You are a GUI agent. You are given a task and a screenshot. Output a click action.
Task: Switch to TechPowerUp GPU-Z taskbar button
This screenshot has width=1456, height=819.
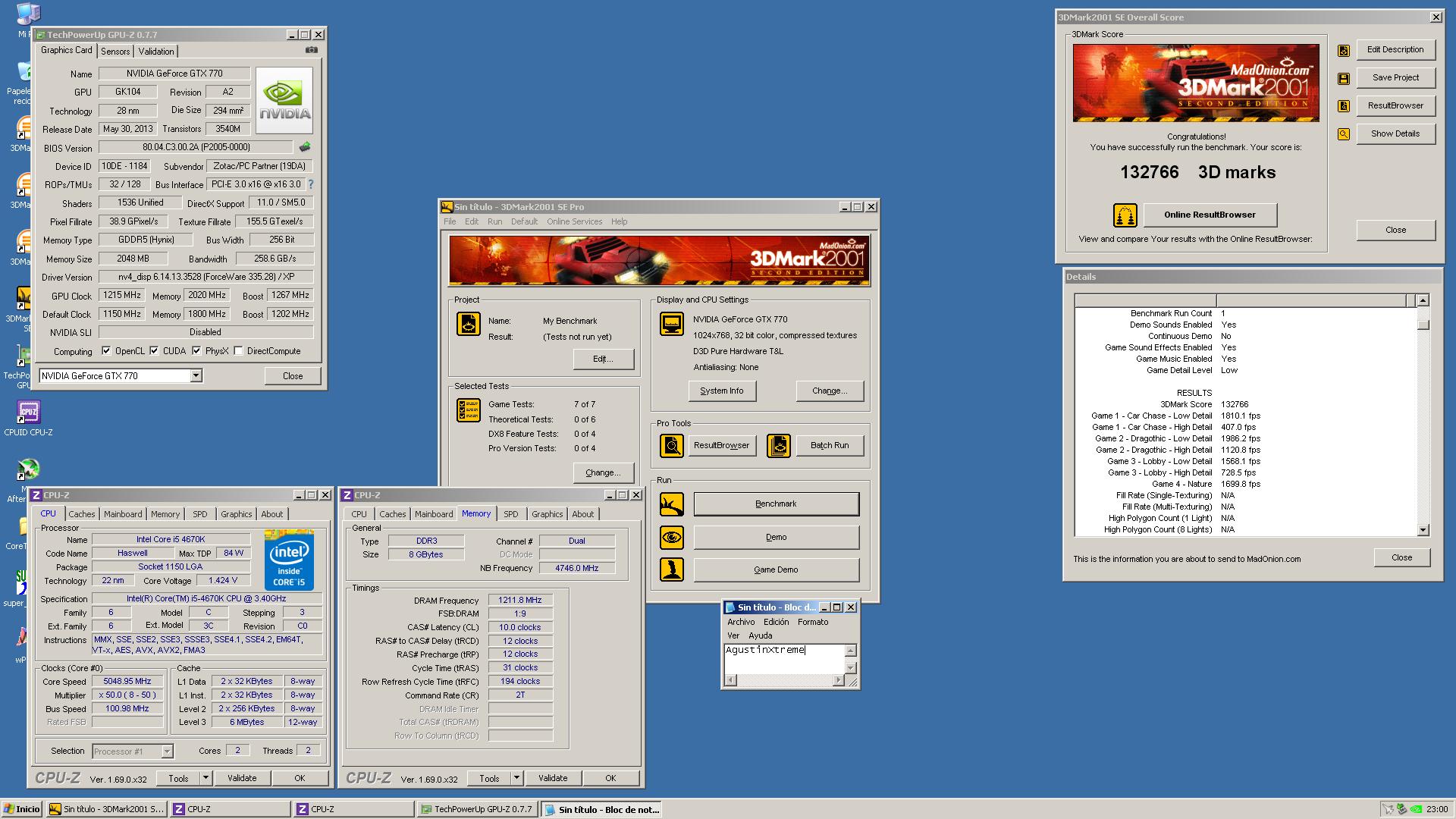pos(478,809)
